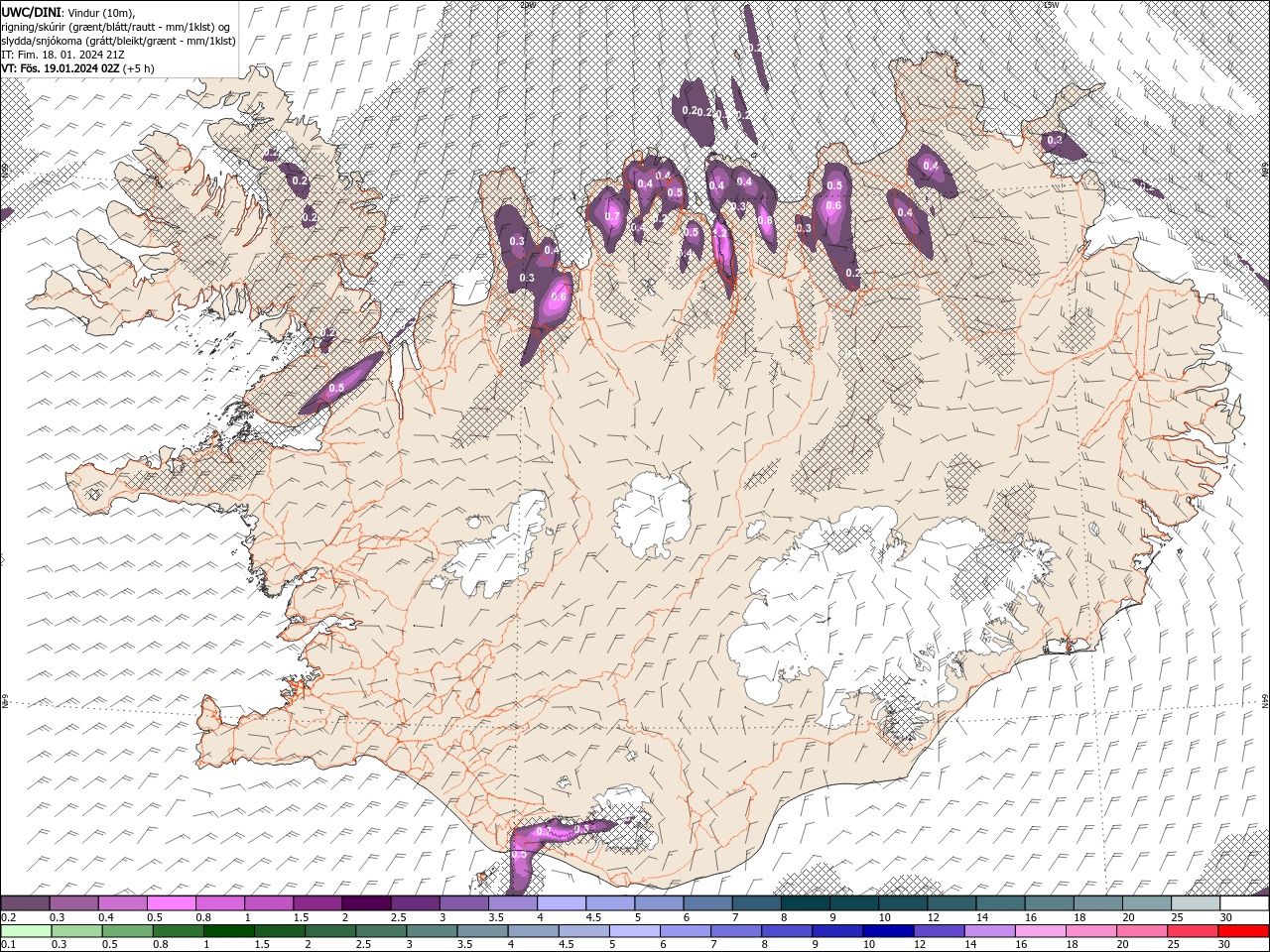Viewport: 1270px width, 952px height.
Task: Click the lower legend swatch labeled 0.5
Action: [127, 931]
